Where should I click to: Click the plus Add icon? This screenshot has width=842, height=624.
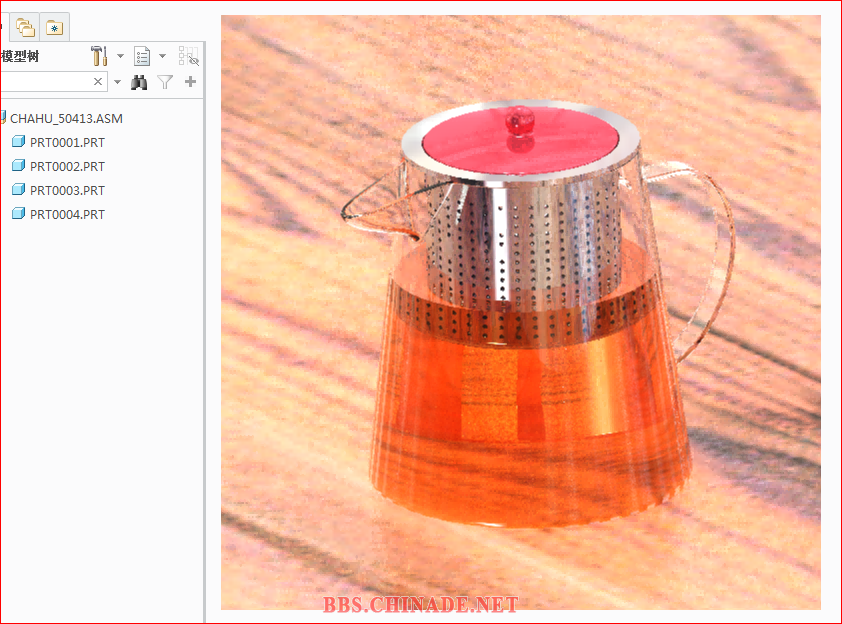(x=190, y=82)
